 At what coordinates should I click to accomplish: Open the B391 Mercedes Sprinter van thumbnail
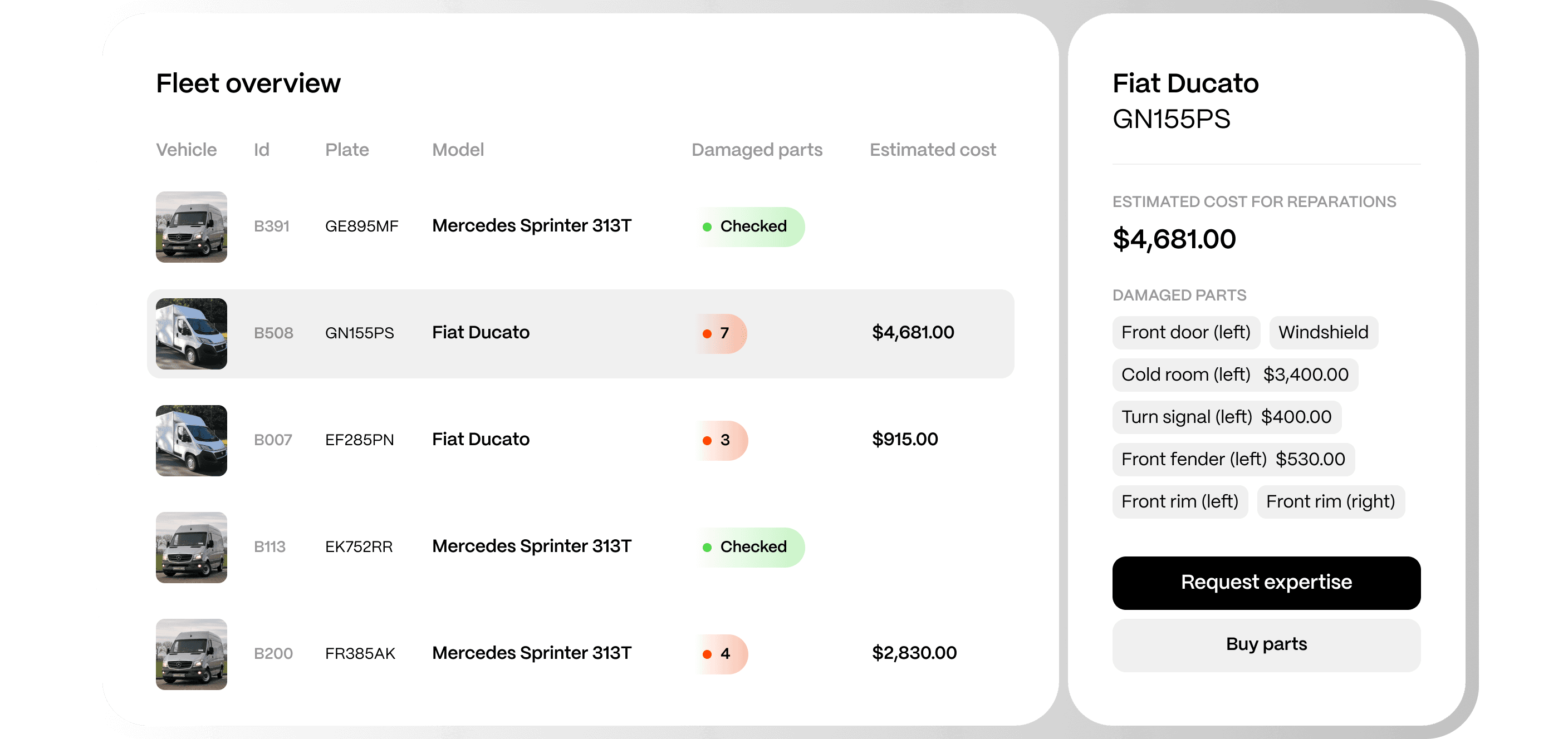pos(191,227)
